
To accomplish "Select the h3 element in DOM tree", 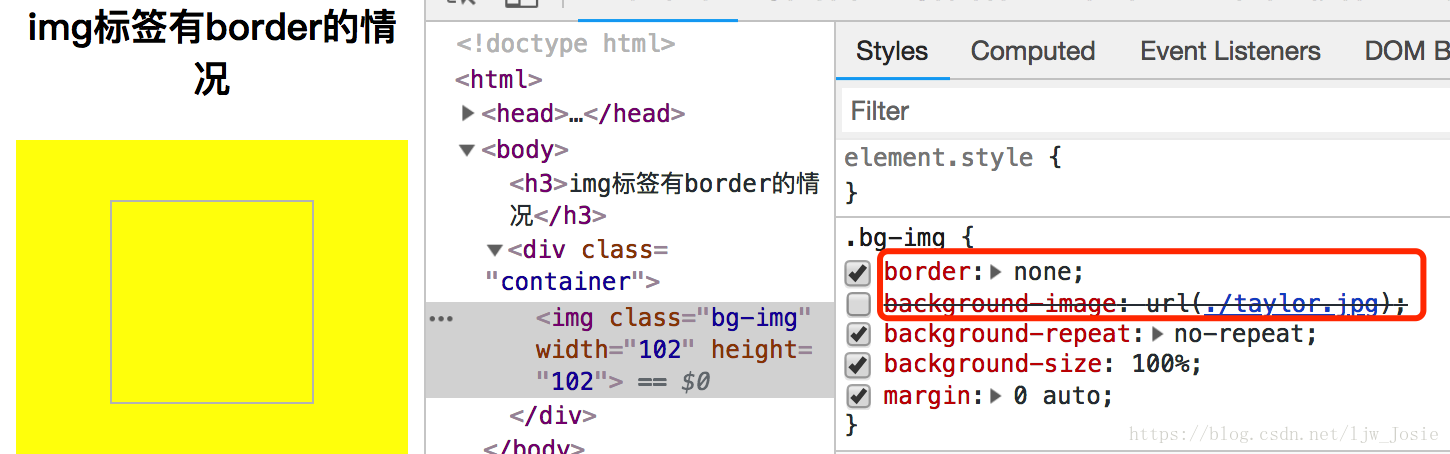I will (664, 199).
